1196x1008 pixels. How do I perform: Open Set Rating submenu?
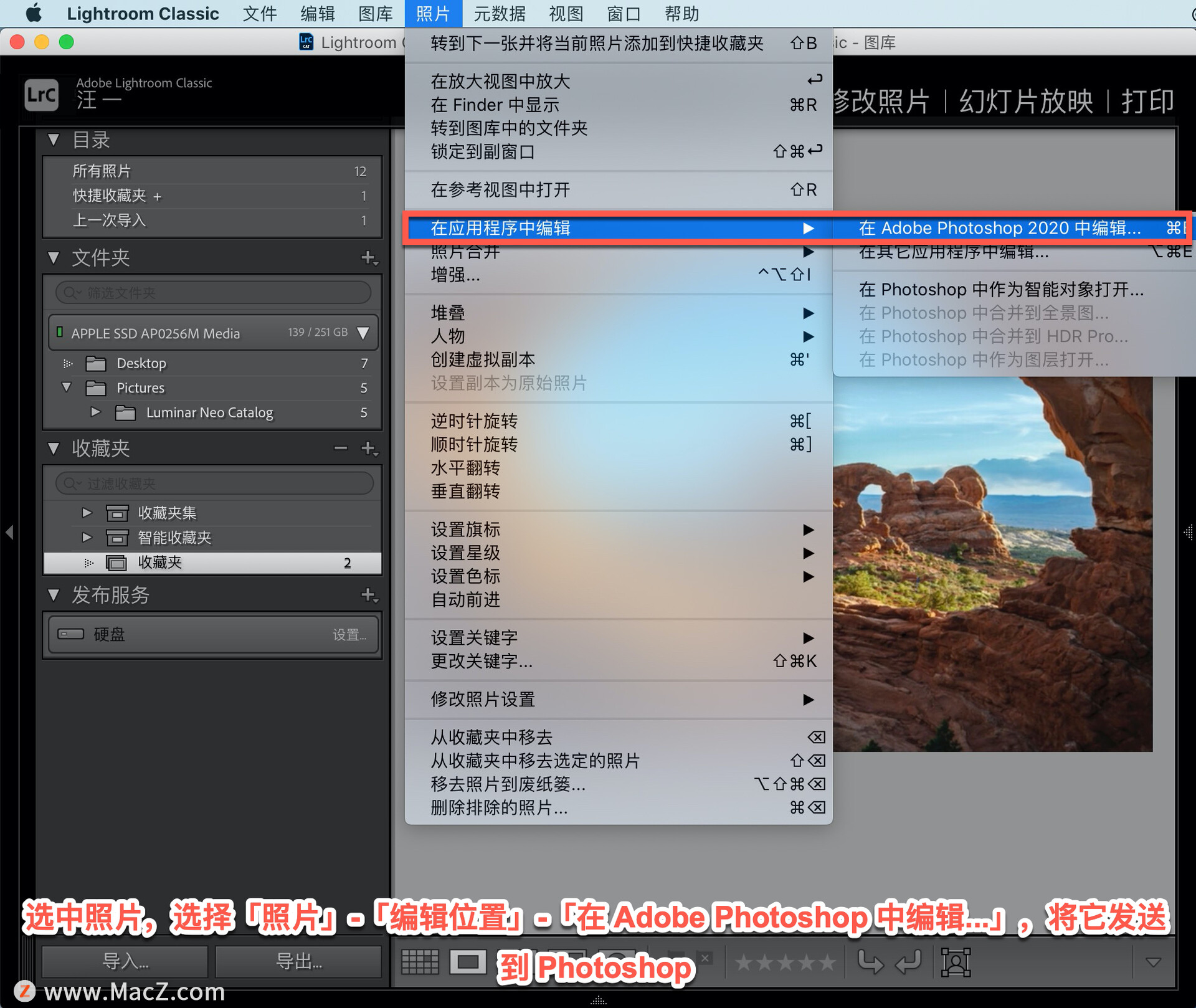tap(619, 553)
